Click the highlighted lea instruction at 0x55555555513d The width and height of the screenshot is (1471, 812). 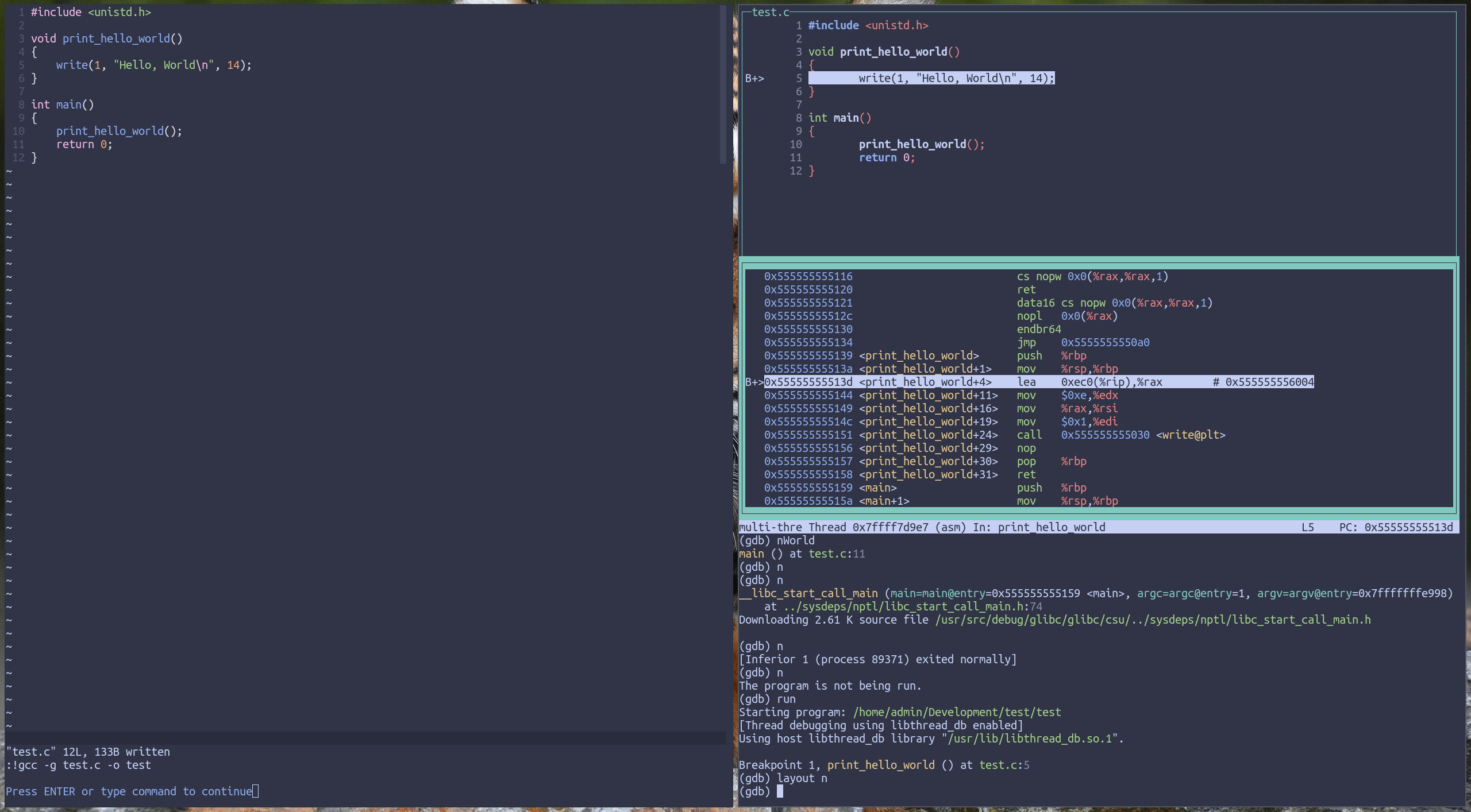[x=1039, y=382]
